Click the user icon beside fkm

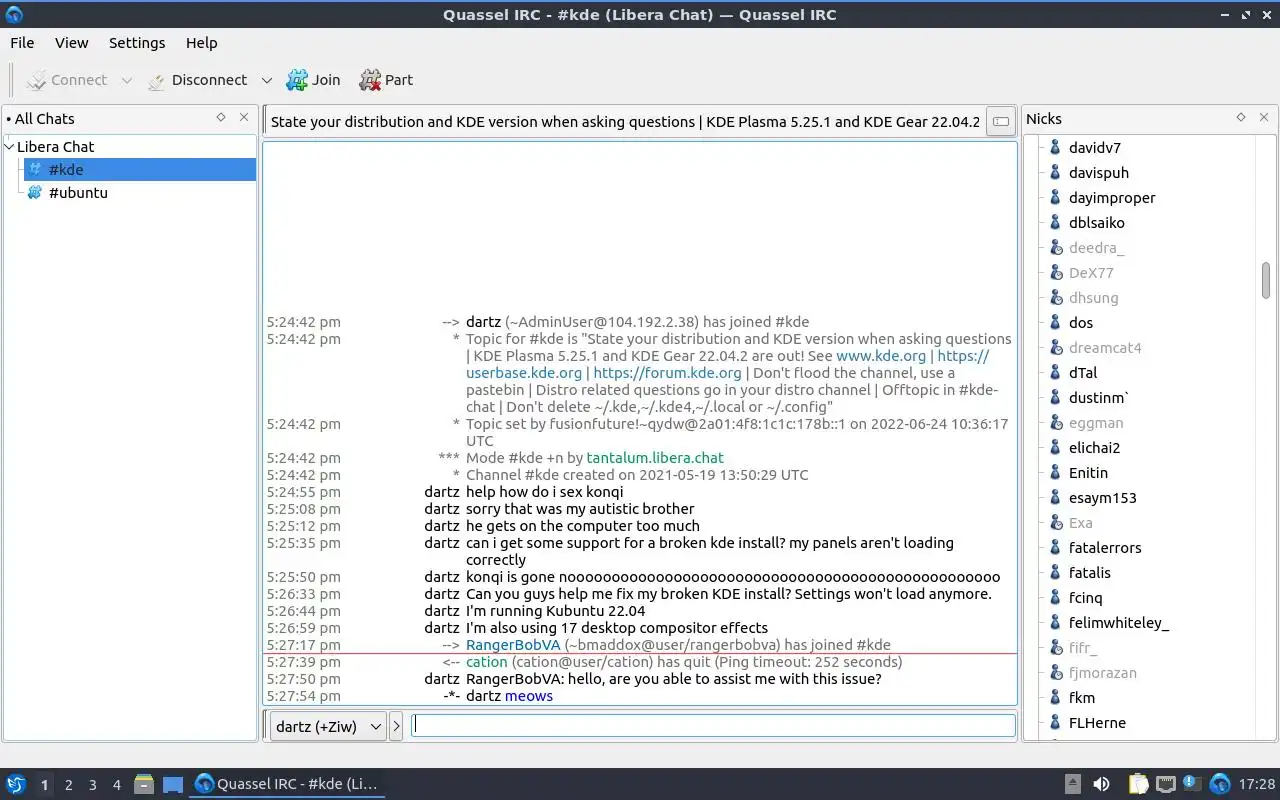(x=1054, y=698)
